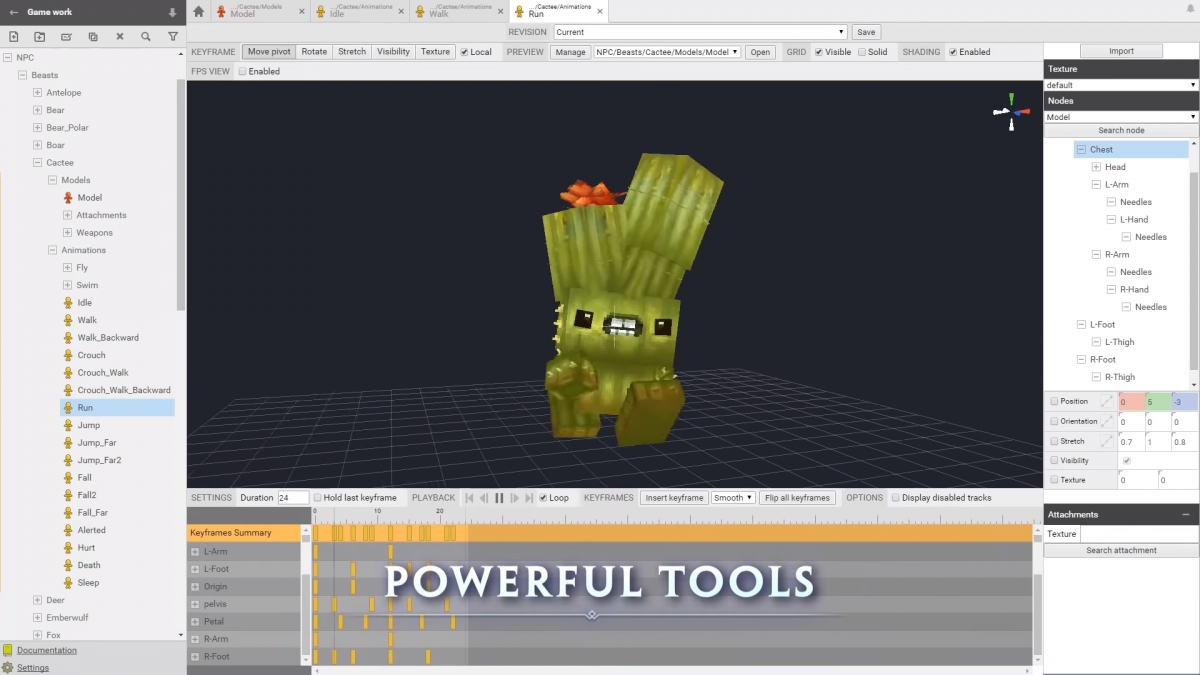Click the Save button
Image resolution: width=1200 pixels, height=675 pixels.
click(x=866, y=32)
